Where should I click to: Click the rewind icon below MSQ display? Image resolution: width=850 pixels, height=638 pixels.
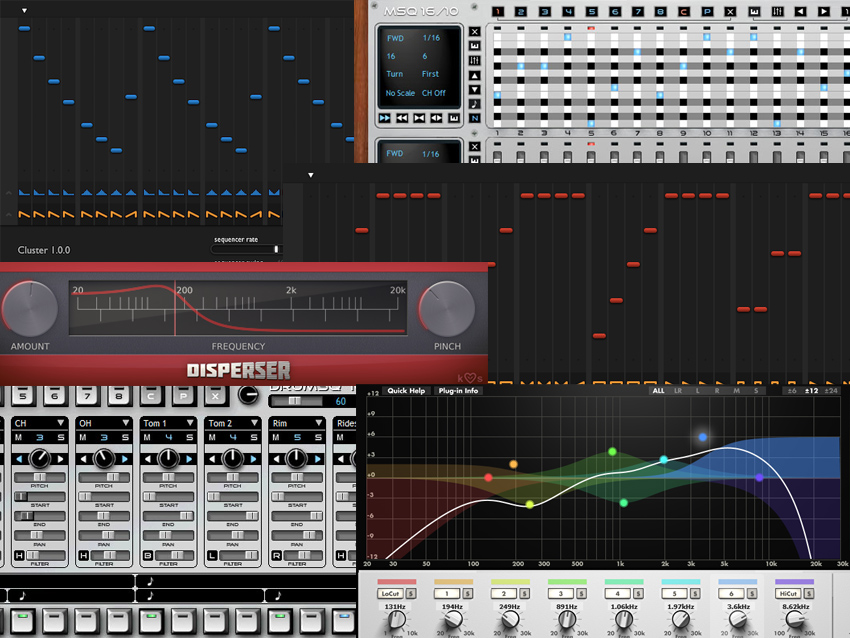[402, 118]
